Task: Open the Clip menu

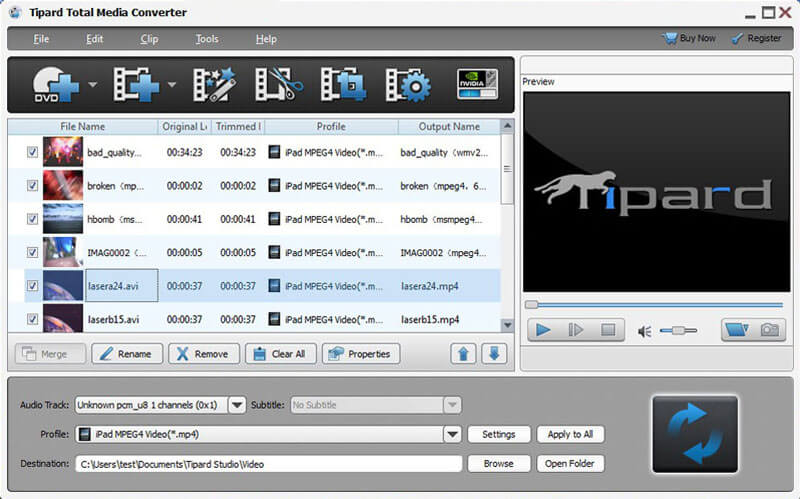Action: 149,39
